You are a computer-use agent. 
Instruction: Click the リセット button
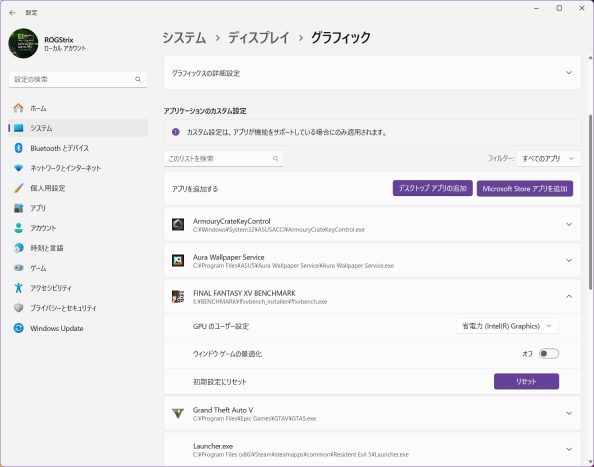526,381
